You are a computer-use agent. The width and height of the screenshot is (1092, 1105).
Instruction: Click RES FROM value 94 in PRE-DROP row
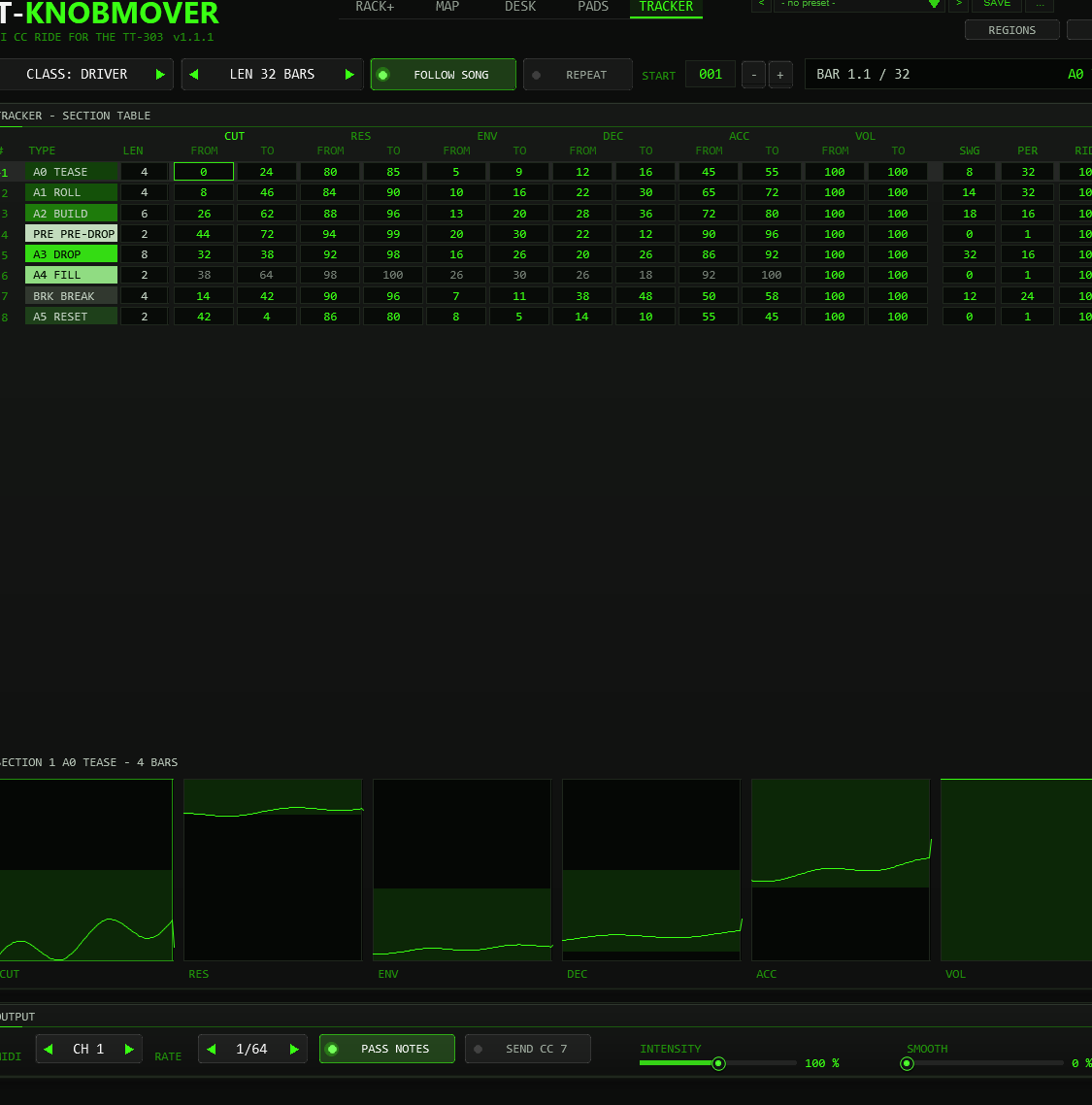[330, 234]
